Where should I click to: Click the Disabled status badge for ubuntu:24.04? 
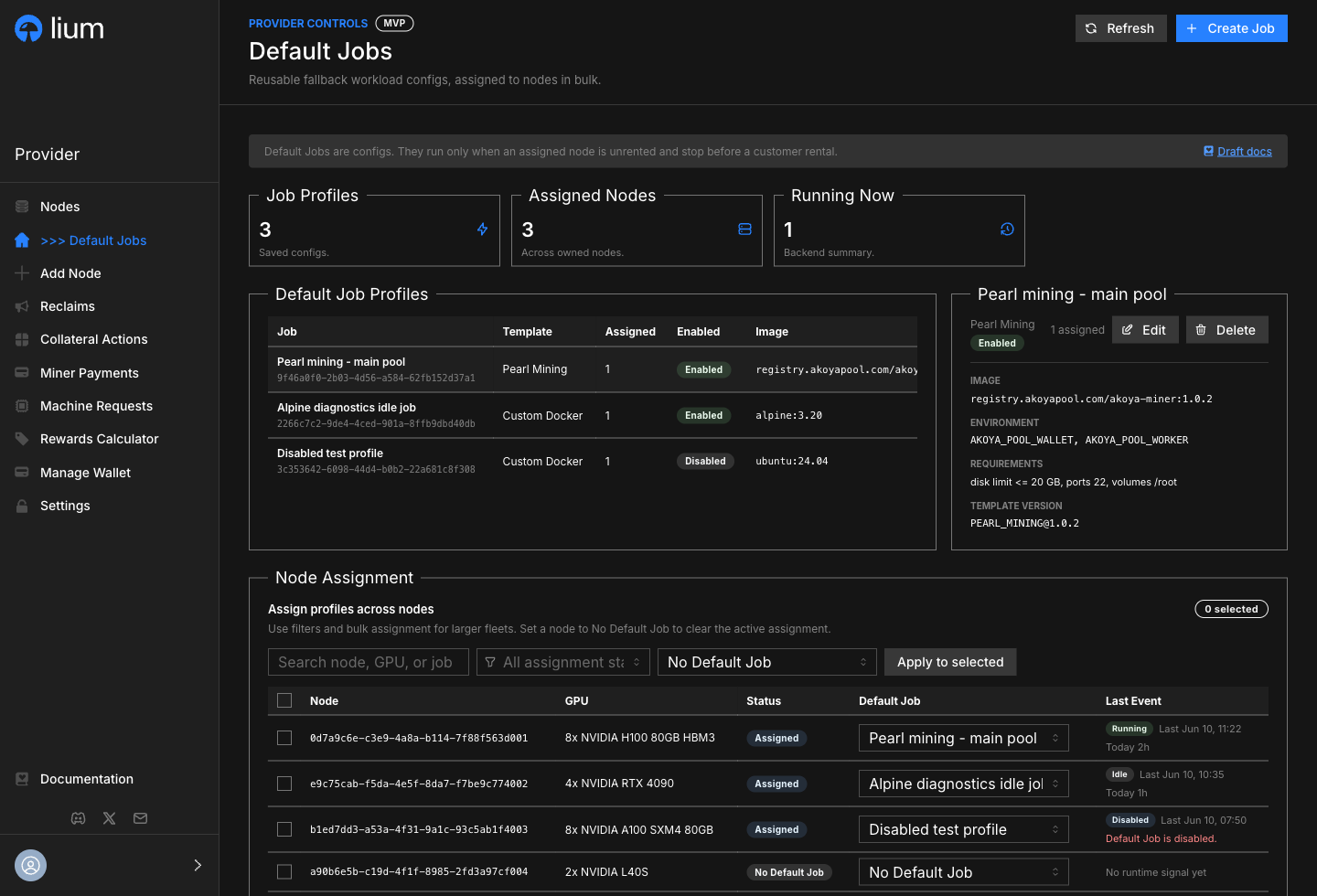705,461
